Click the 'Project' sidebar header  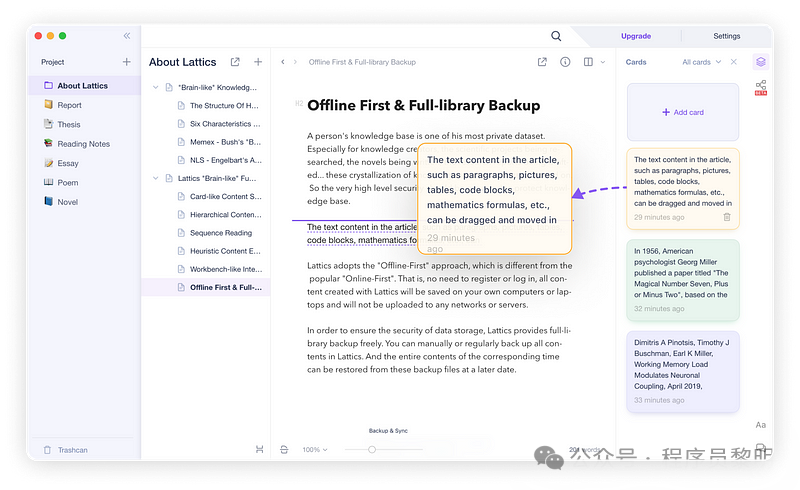pos(53,62)
